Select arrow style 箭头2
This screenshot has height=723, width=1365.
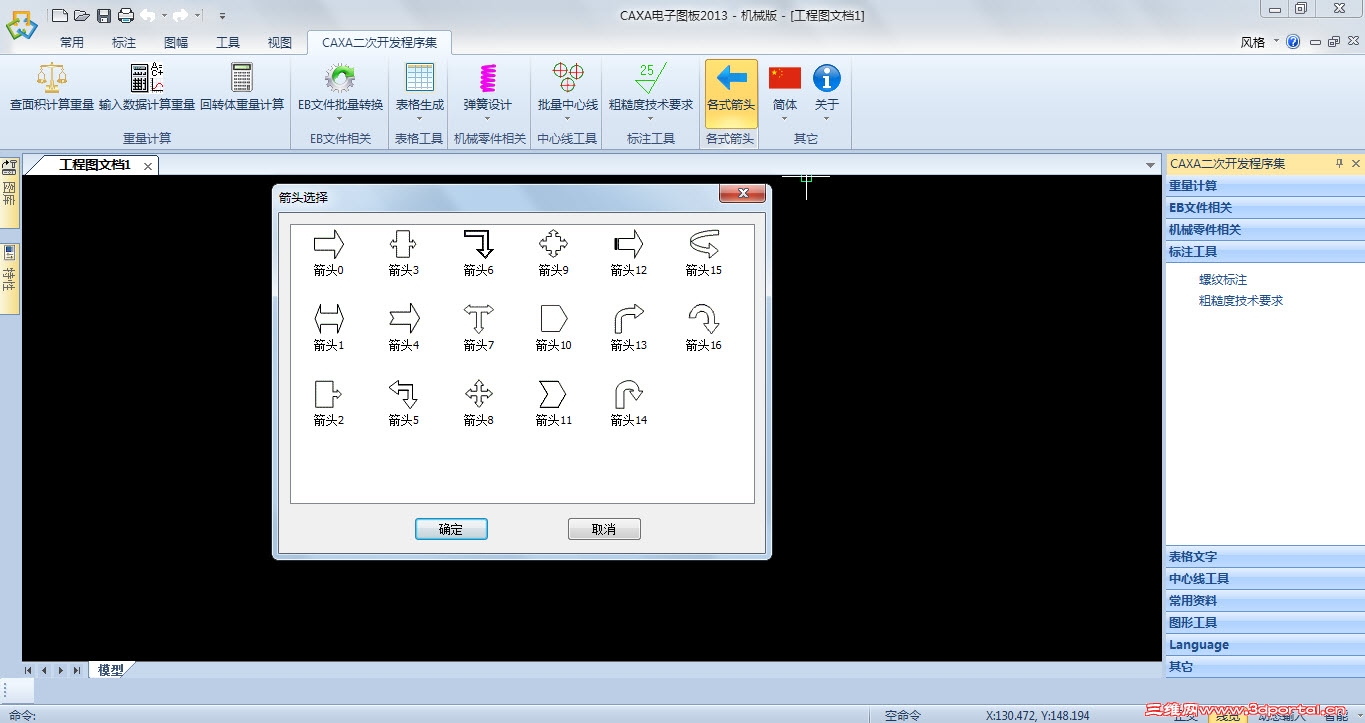click(x=328, y=402)
